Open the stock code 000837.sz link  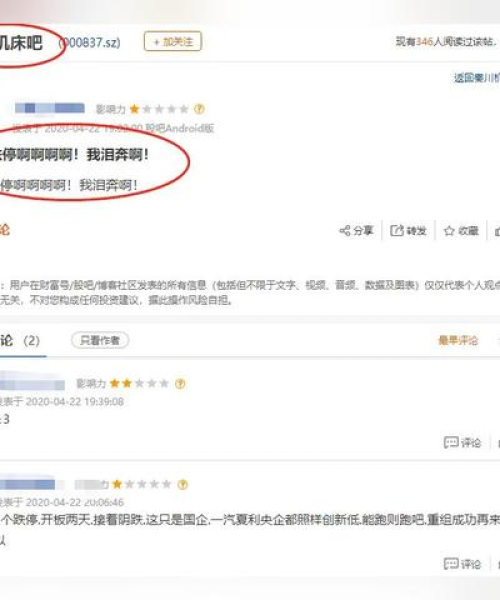click(x=90, y=42)
